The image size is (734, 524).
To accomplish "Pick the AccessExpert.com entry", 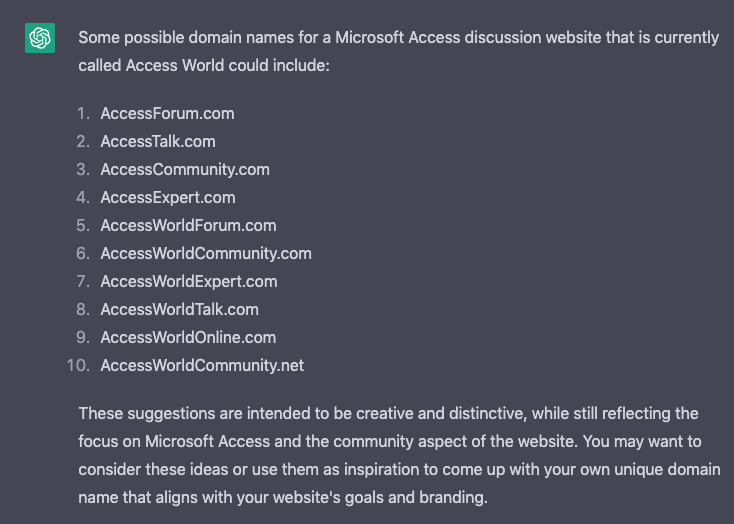I will 168,198.
